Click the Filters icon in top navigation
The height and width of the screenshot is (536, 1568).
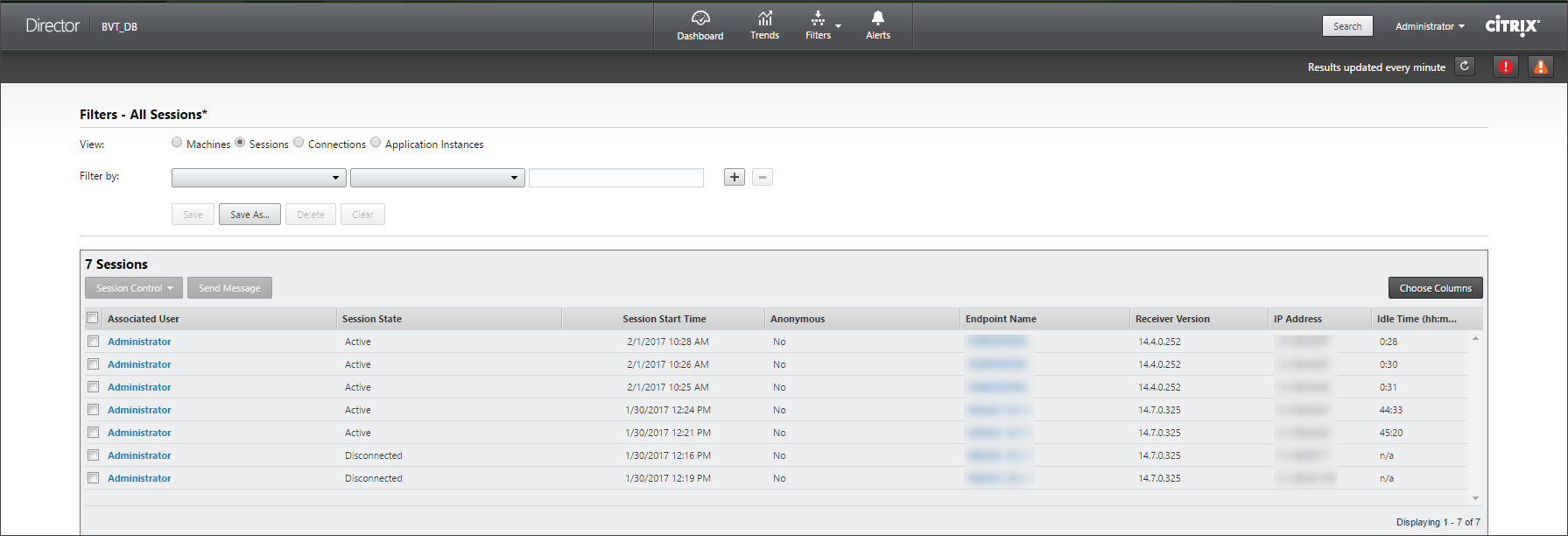point(818,18)
